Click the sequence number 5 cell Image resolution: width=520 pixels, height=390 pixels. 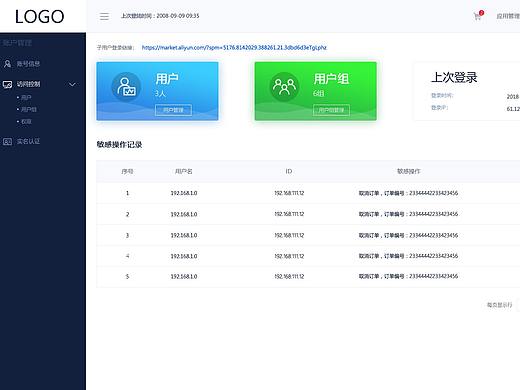127,276
